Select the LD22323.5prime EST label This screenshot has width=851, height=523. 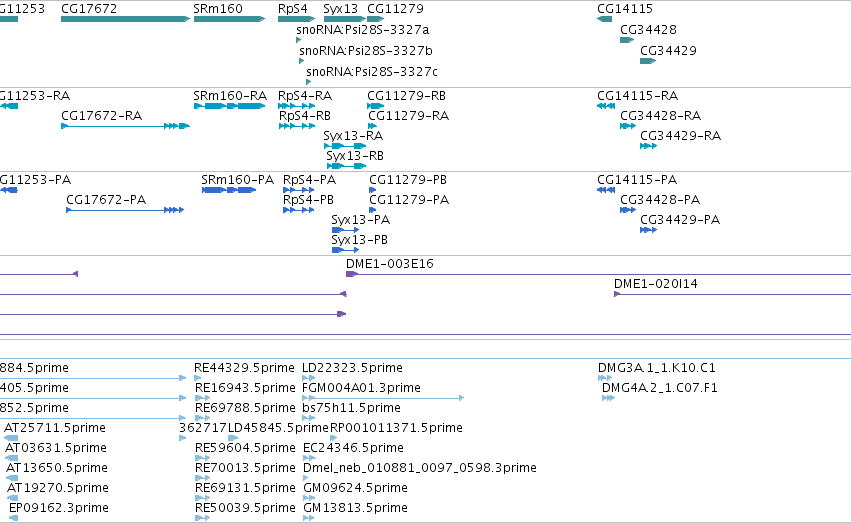pos(352,368)
